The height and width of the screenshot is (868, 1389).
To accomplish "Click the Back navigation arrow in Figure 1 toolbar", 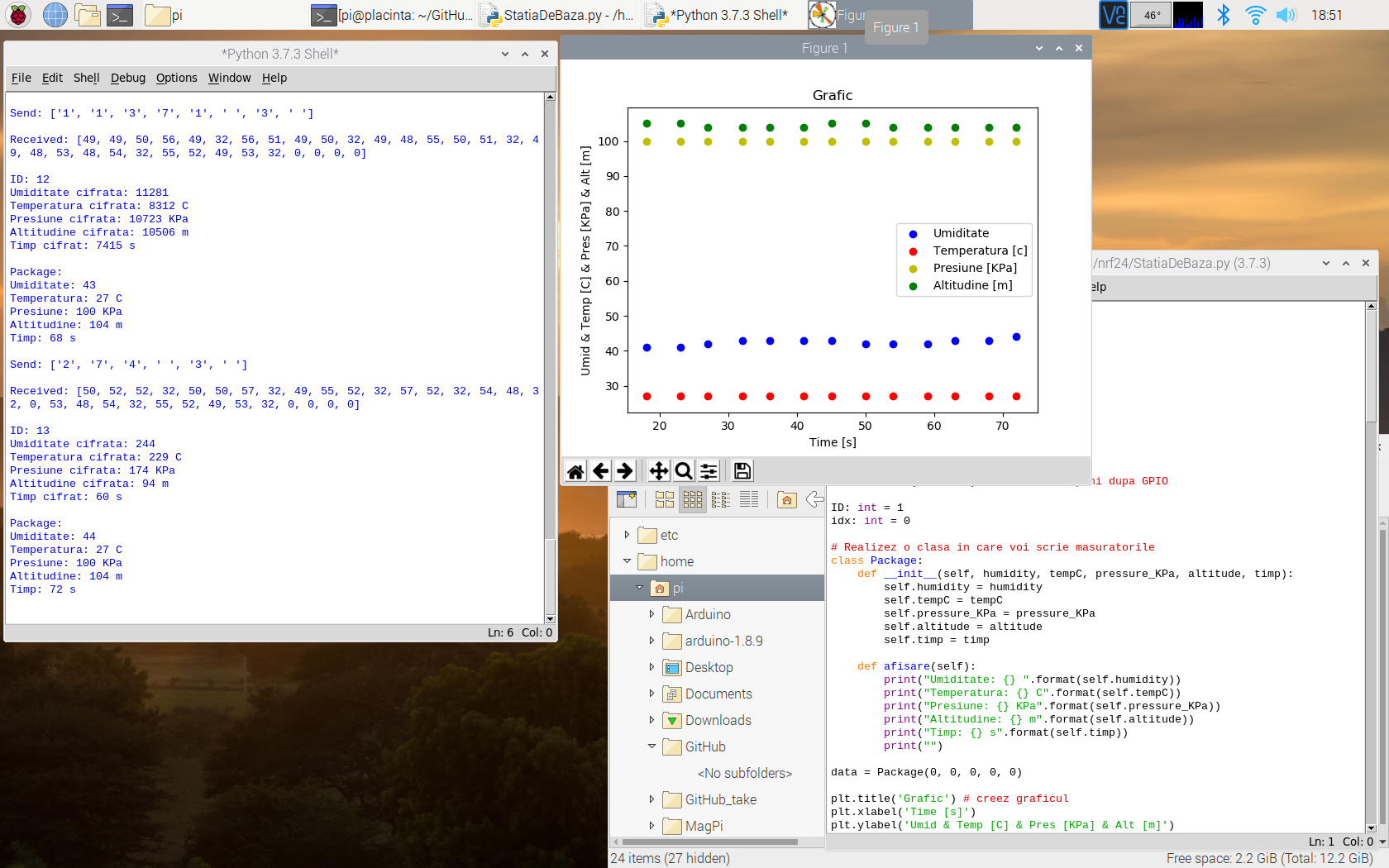I will tap(601, 470).
